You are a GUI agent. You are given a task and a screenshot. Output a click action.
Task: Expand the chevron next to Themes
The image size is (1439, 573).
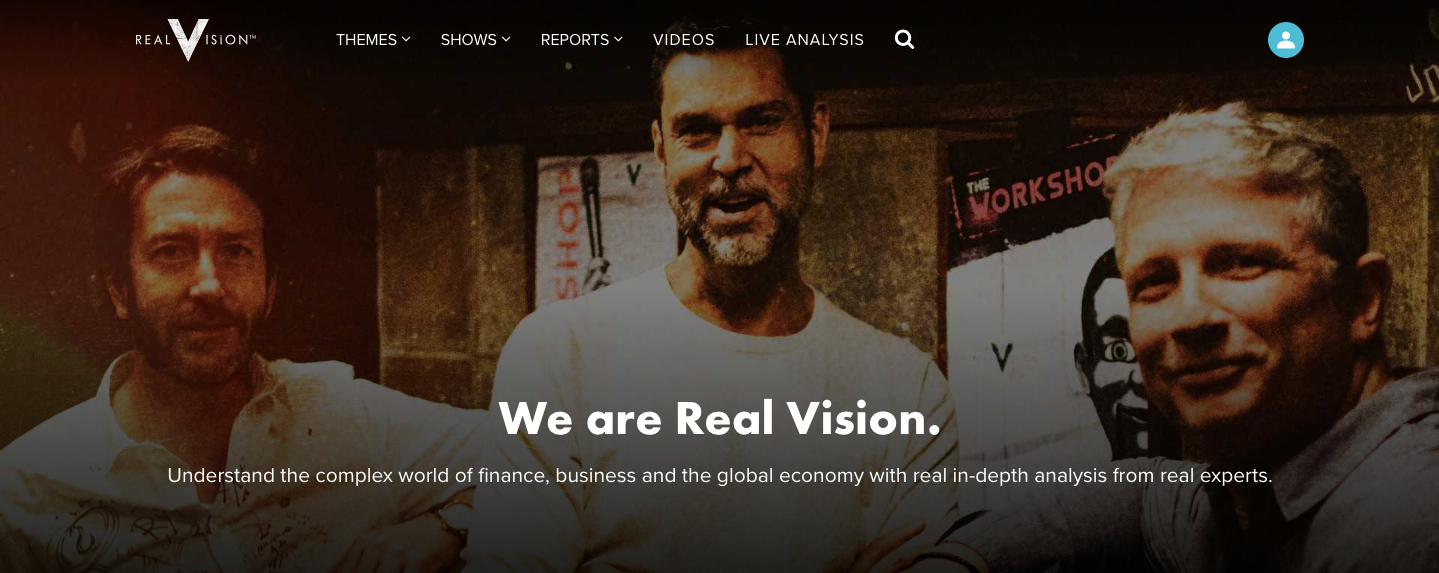[x=406, y=39]
